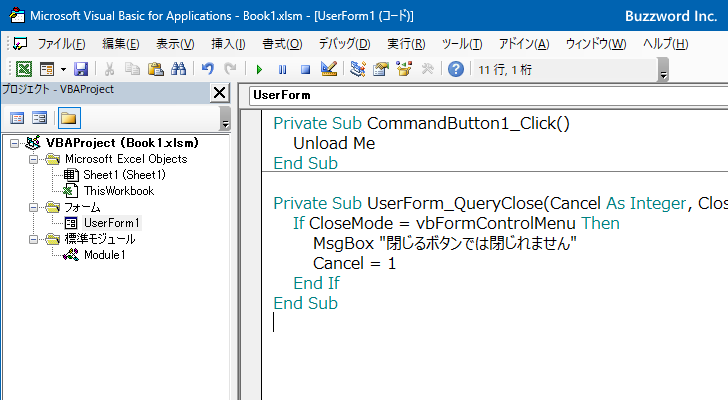Select Microsoft Excel Objects folder label

coord(126,159)
